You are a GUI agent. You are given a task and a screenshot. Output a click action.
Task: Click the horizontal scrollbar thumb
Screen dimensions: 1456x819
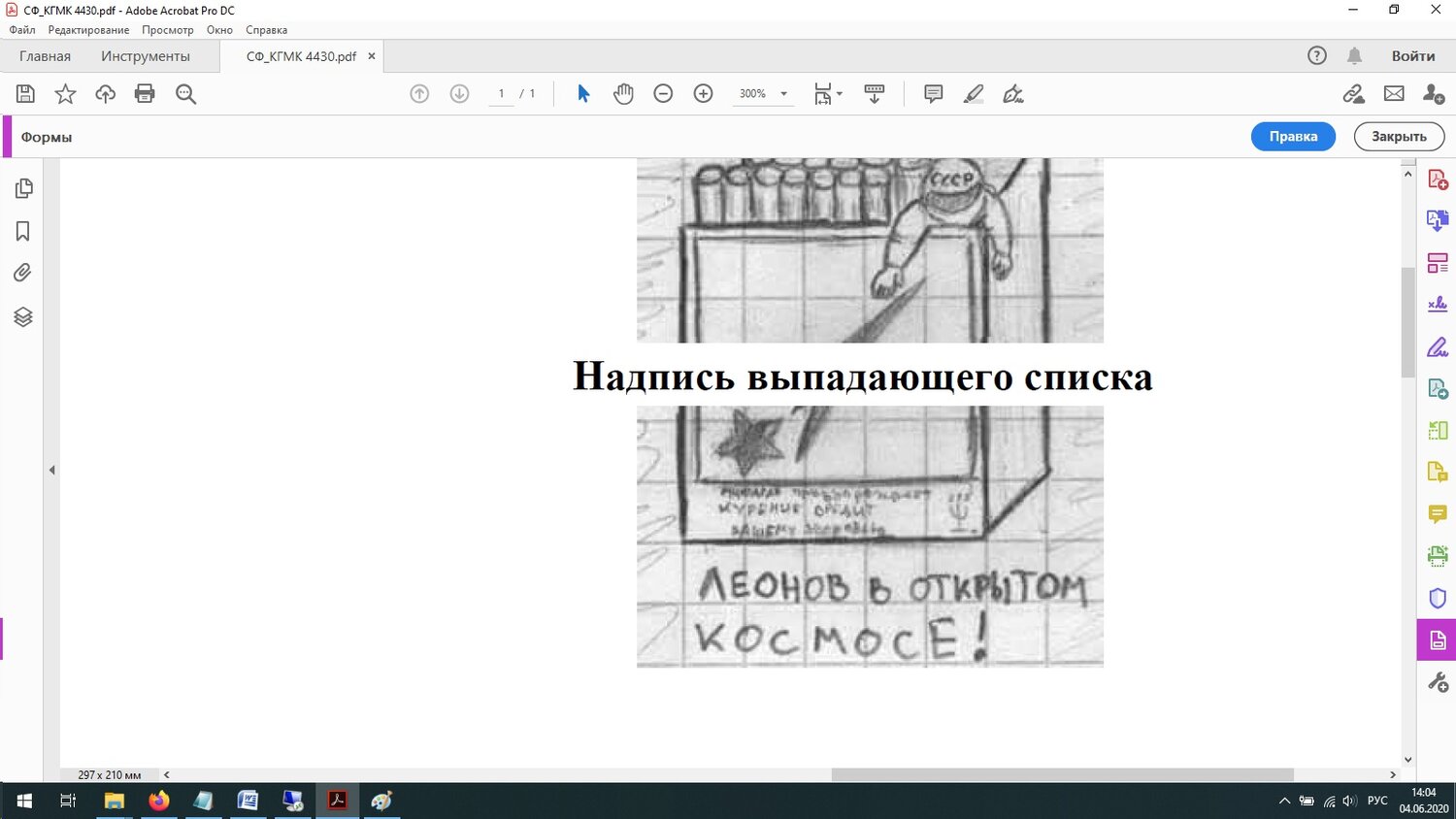1062,774
